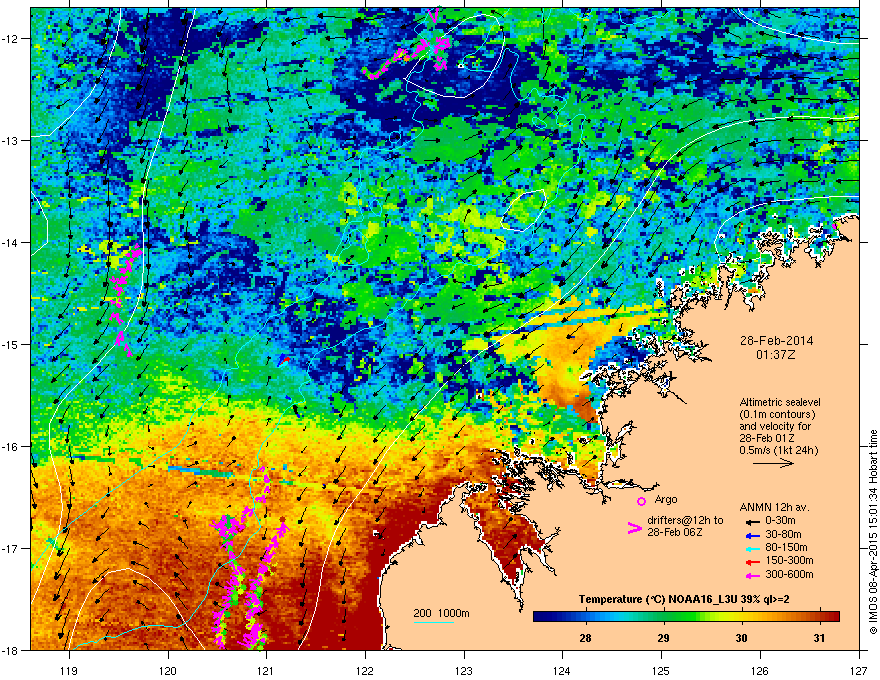This screenshot has width=880, height=680.
Task: Click the magenta drifters chevron legend symbol
Action: click(635, 529)
